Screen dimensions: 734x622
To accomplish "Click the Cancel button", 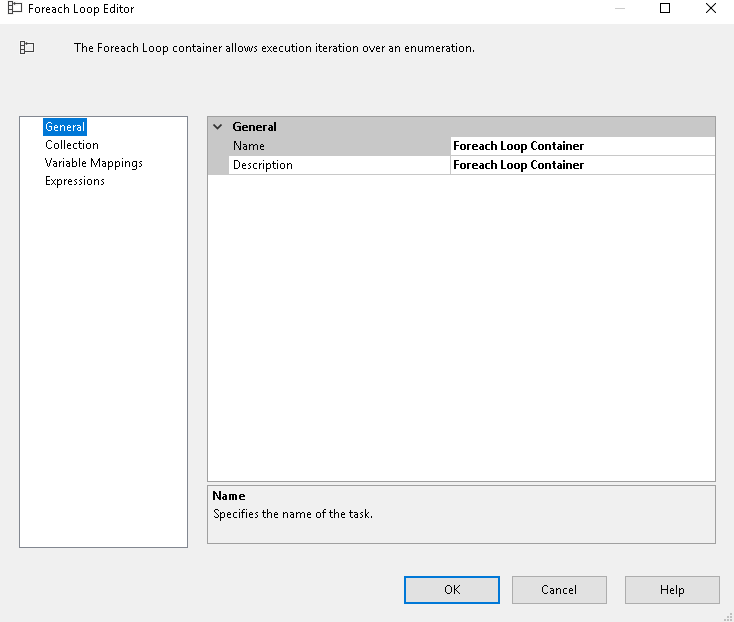I will click(559, 590).
